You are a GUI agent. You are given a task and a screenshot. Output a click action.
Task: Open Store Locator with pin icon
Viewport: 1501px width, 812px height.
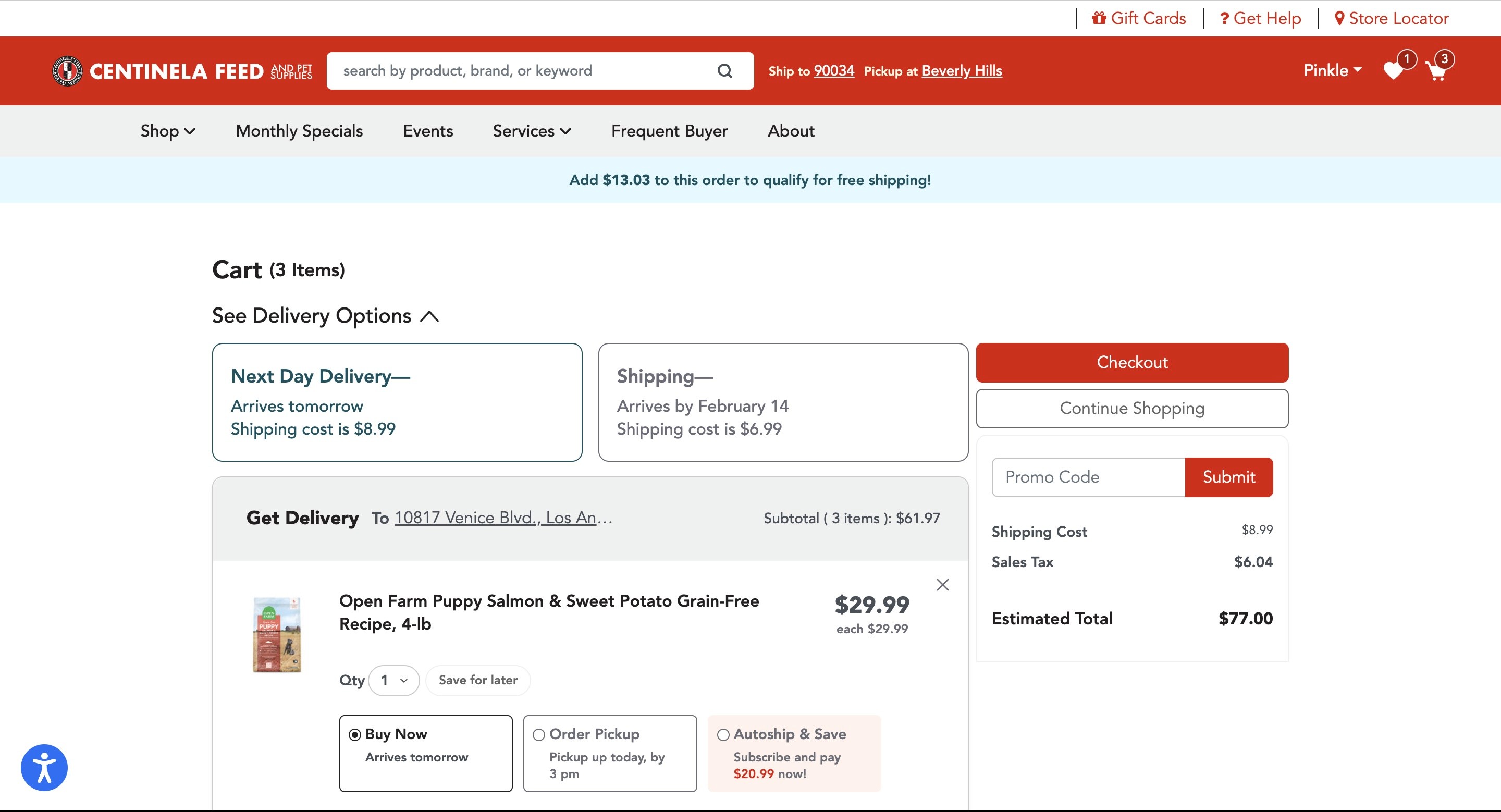click(1392, 19)
